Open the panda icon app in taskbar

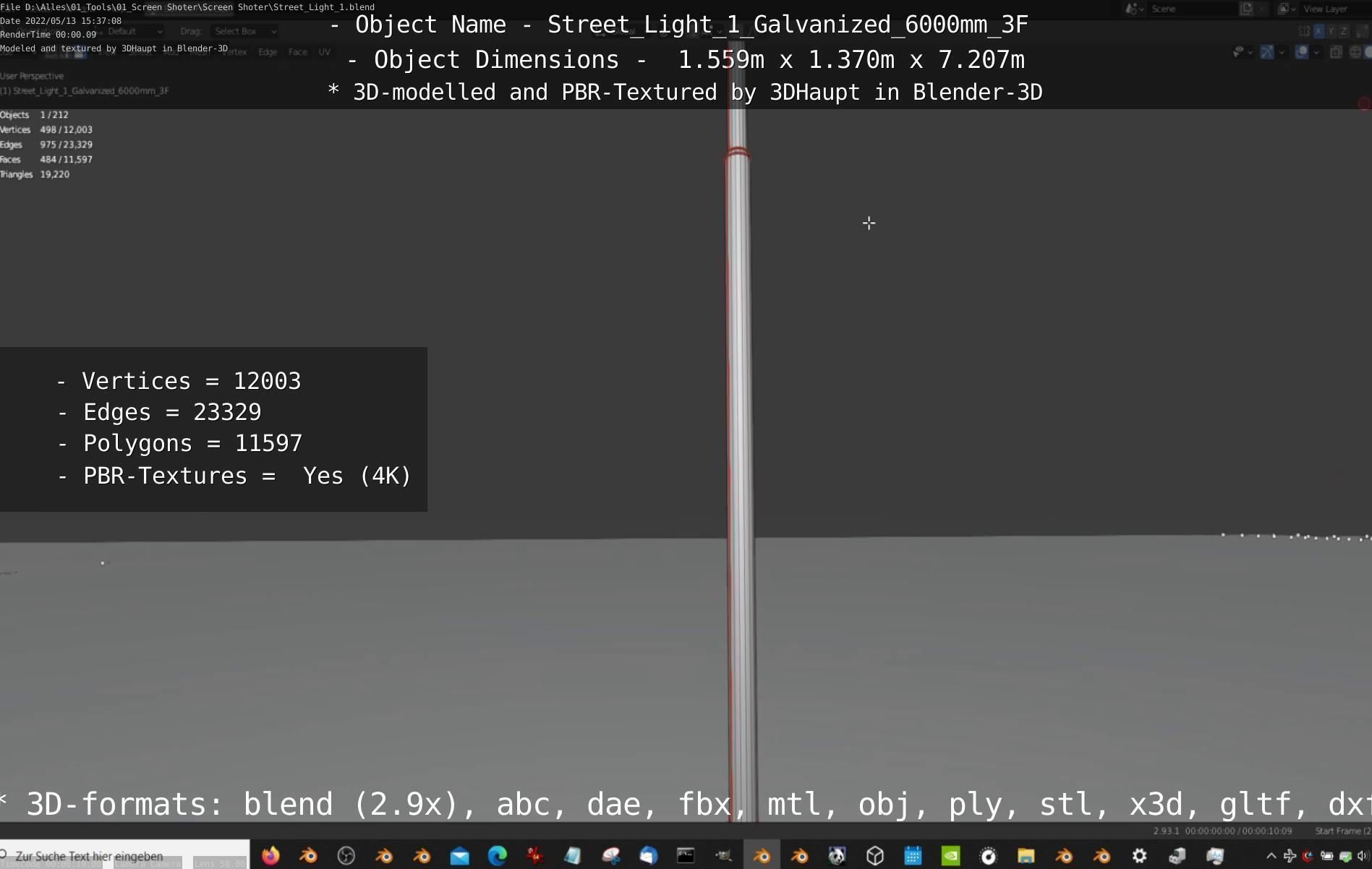click(x=837, y=856)
